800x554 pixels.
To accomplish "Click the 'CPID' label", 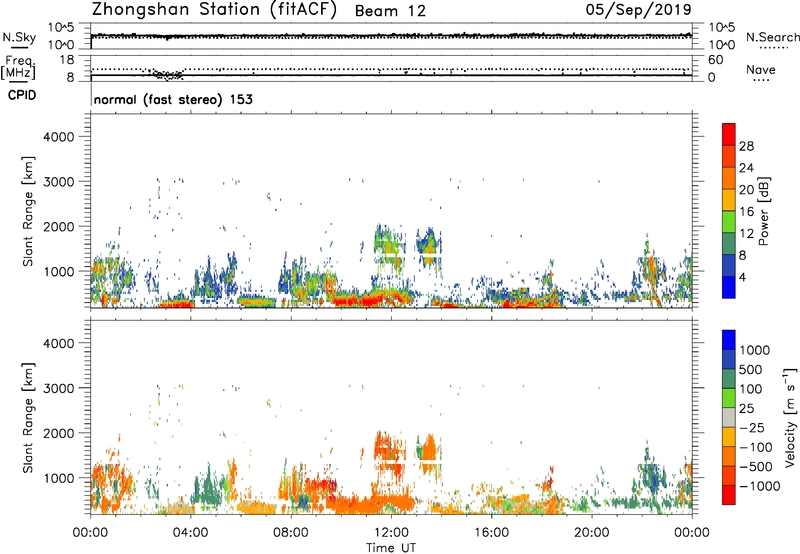I will pos(22,95).
